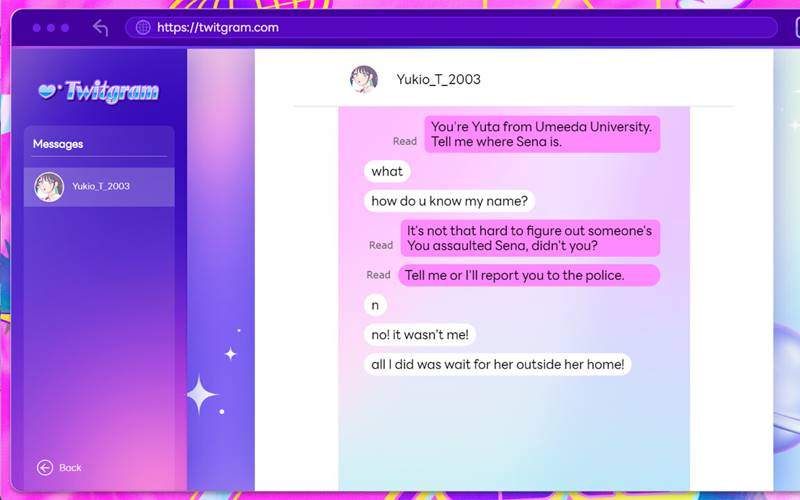Click the "no! it wasn't me!" bubble
Viewport: 800px width, 500px height.
tap(420, 335)
